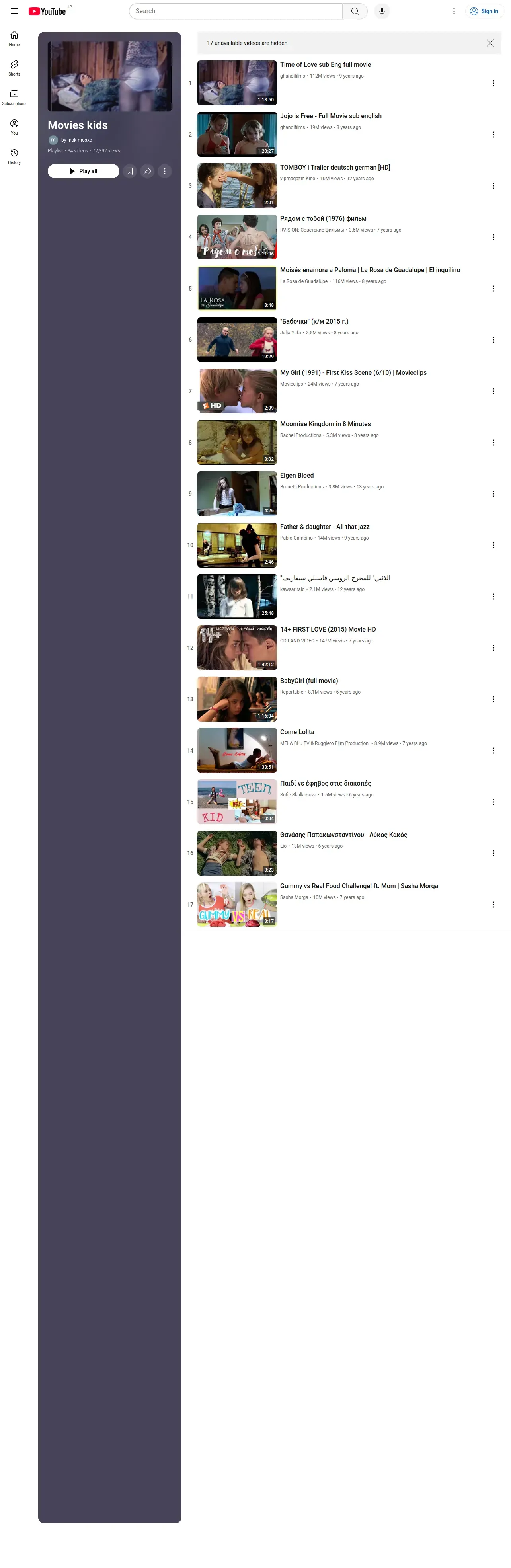The width and height of the screenshot is (511, 1568).
Task: Open action menu for My Girl (1991) row
Action: click(493, 391)
